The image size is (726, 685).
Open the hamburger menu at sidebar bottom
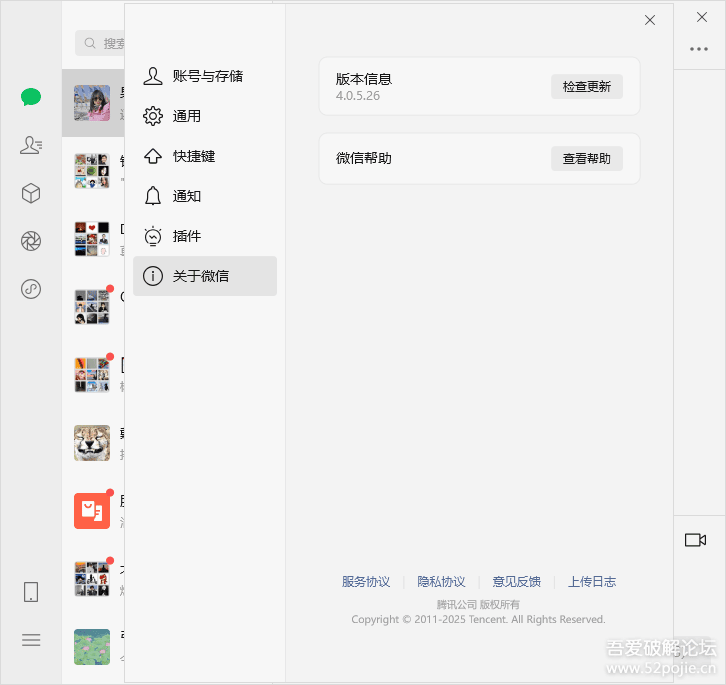pos(31,640)
